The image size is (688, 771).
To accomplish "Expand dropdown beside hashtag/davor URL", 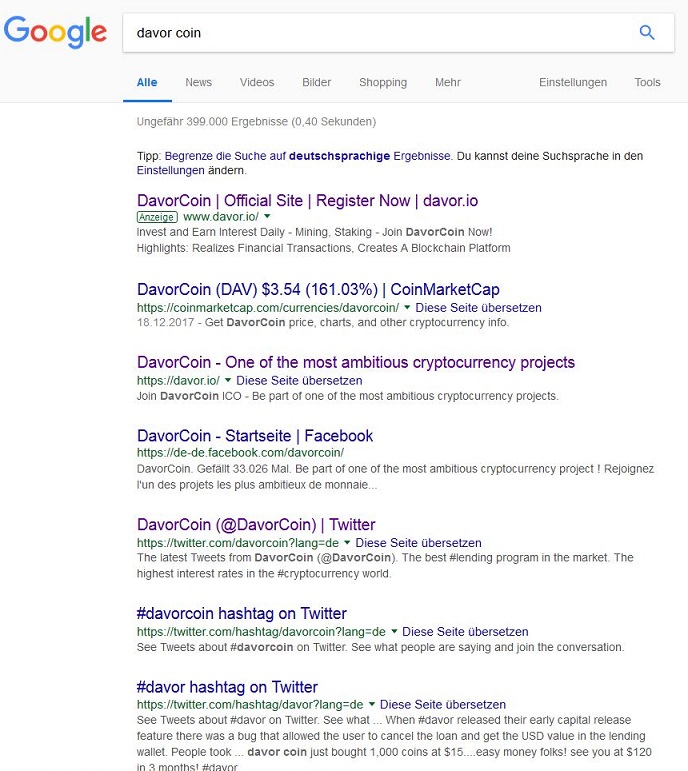I will [x=372, y=704].
